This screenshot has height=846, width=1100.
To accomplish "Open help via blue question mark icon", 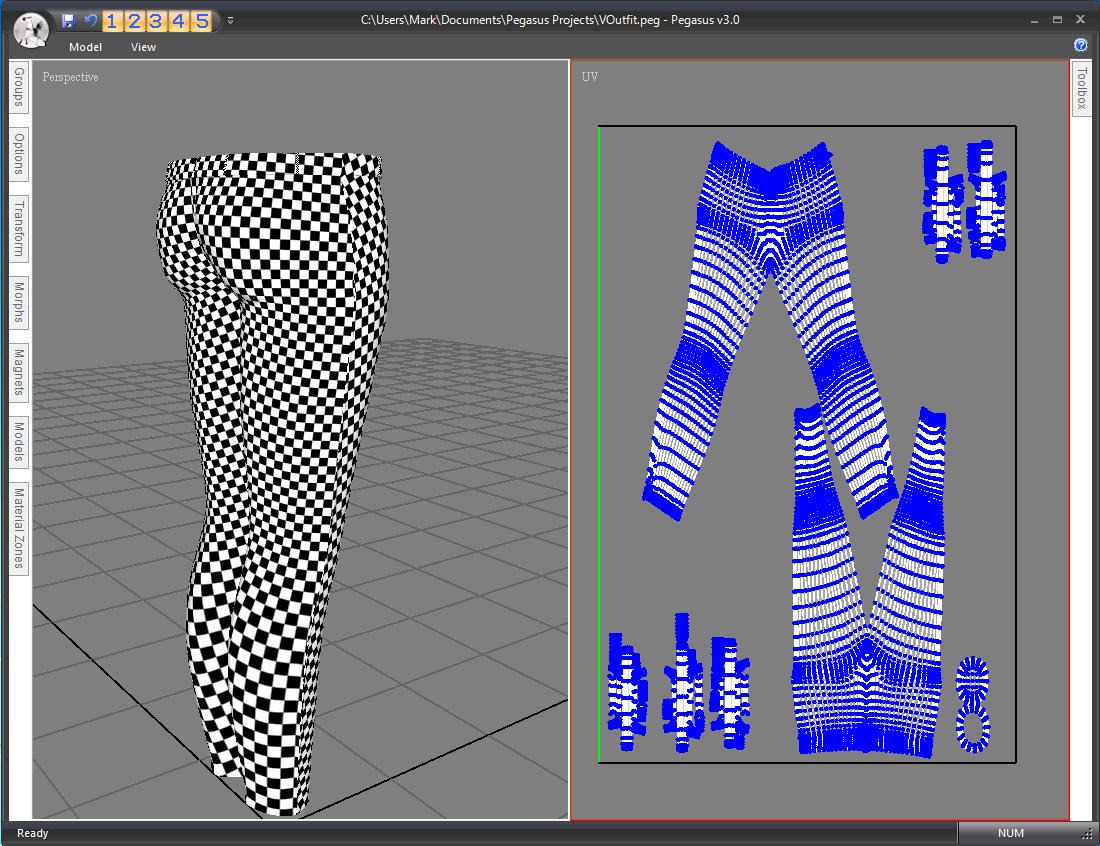I will pyautogui.click(x=1081, y=45).
